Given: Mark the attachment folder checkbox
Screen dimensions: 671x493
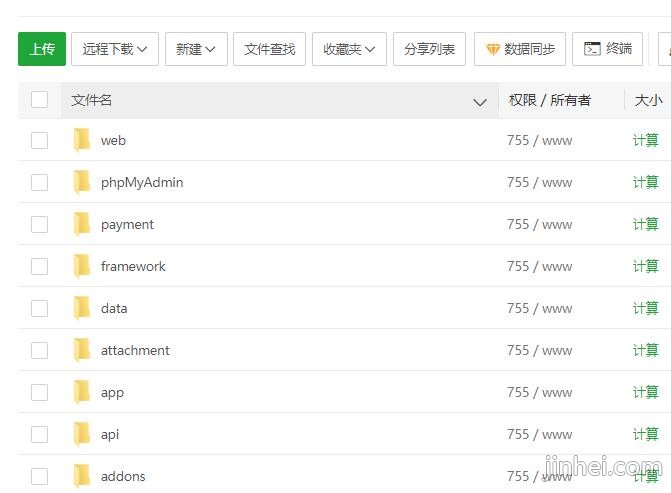Looking at the screenshot, I should [x=39, y=350].
